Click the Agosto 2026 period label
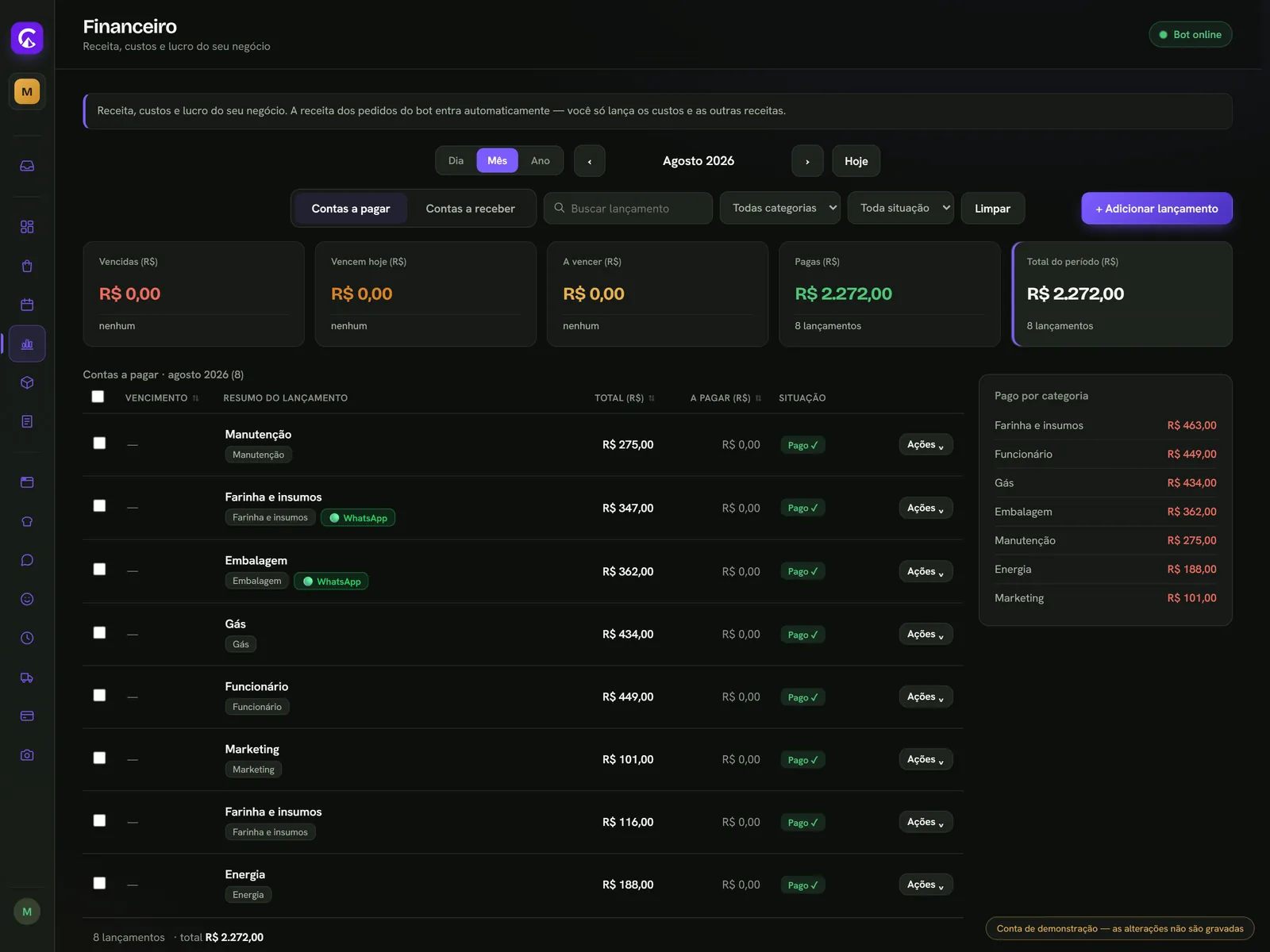This screenshot has width=1270, height=952. [x=698, y=160]
